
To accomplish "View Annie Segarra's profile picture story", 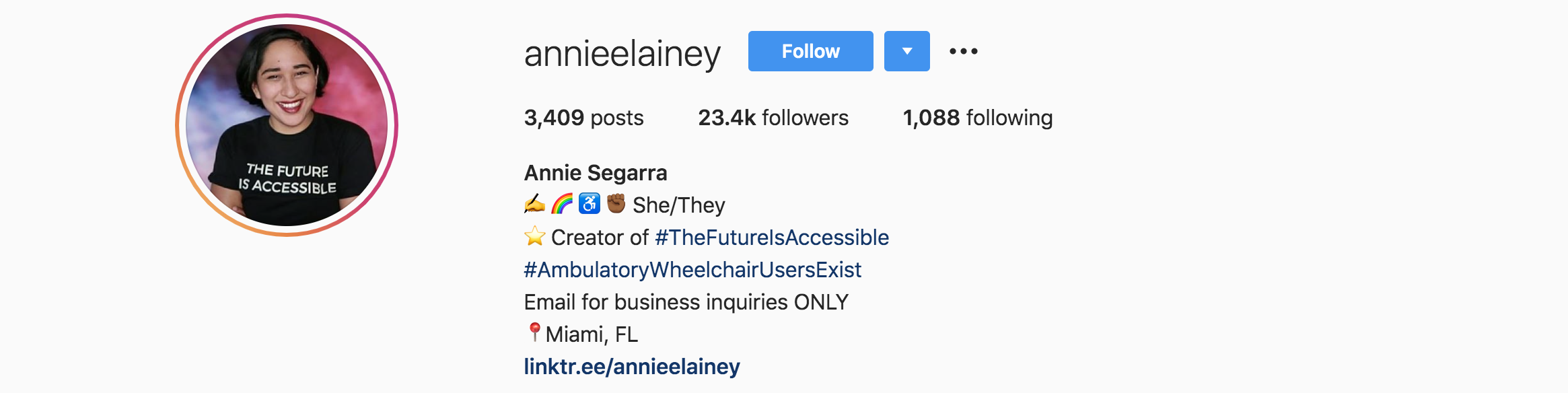I will 287,125.
